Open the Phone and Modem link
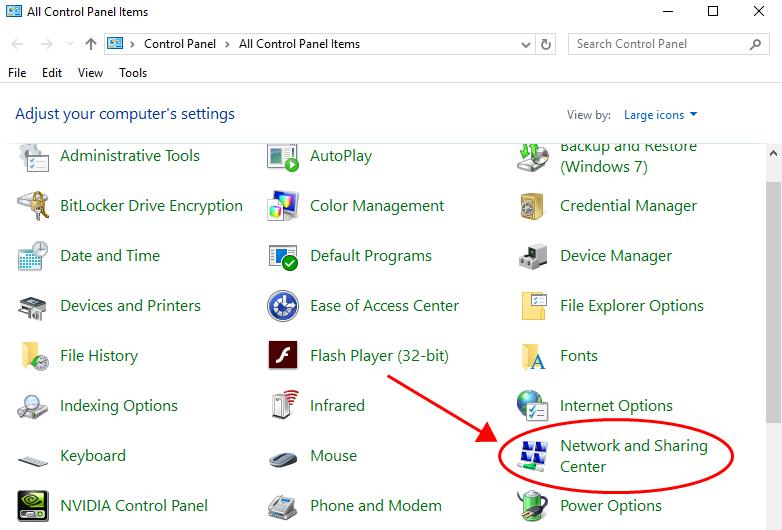 click(376, 506)
